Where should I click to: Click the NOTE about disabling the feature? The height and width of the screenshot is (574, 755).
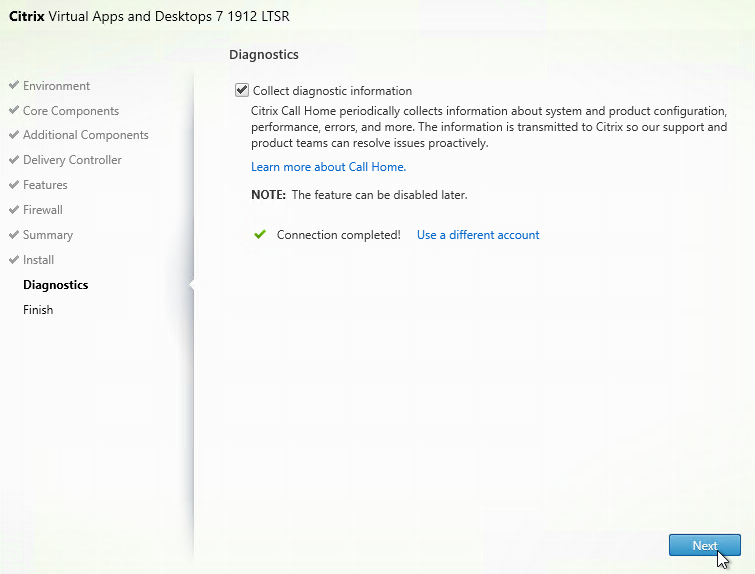tap(359, 195)
